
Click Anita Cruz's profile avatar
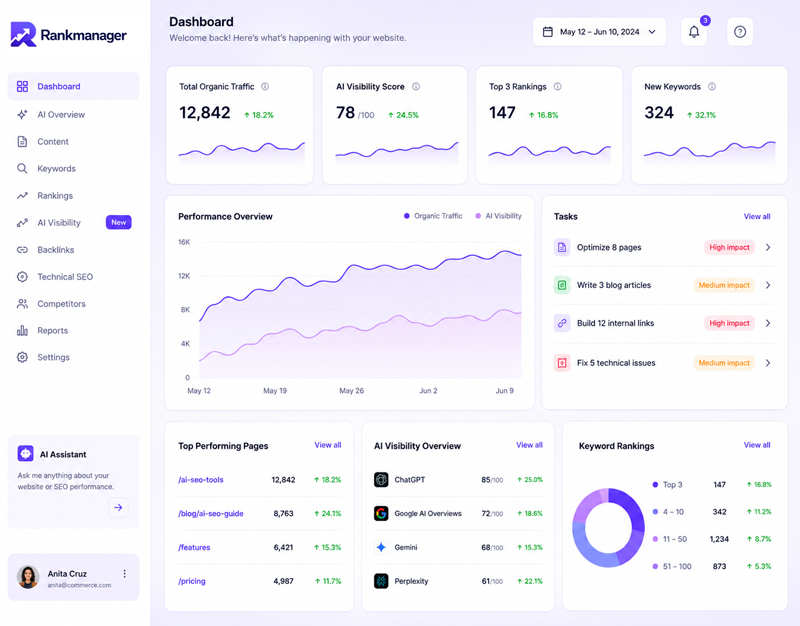click(x=28, y=577)
